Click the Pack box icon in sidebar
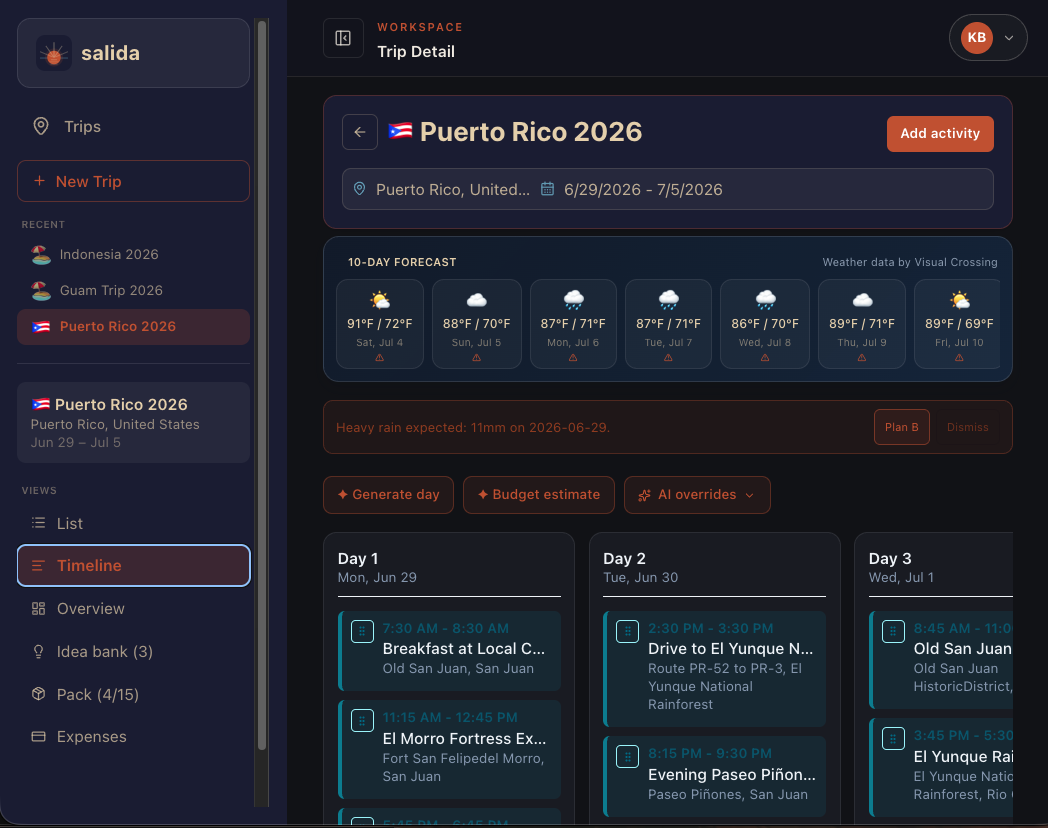1048x828 pixels. (39, 694)
